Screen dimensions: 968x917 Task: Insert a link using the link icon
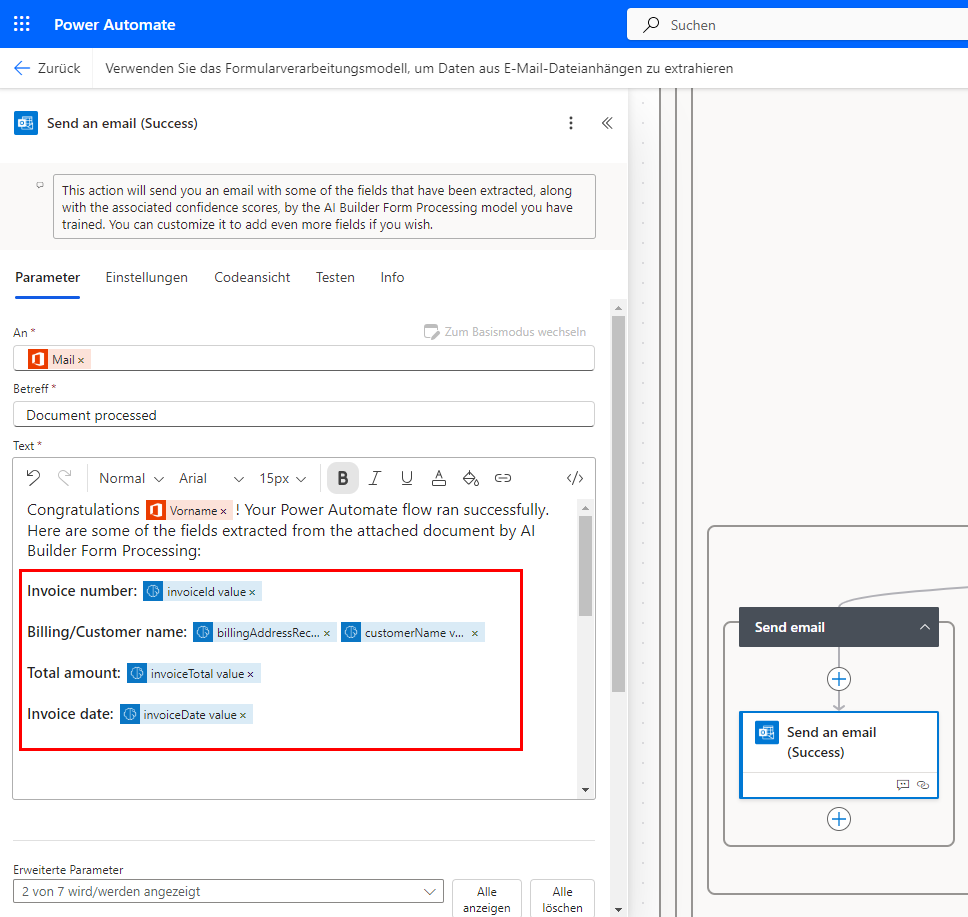503,478
